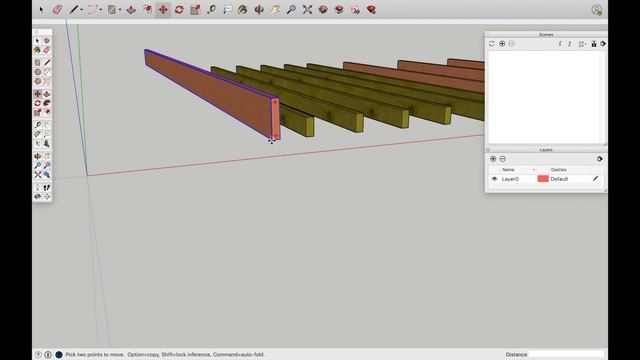Viewport: 640px width, 360px height.
Task: Open Extension Manager ruby icon in top toolbar
Action: tap(371, 9)
